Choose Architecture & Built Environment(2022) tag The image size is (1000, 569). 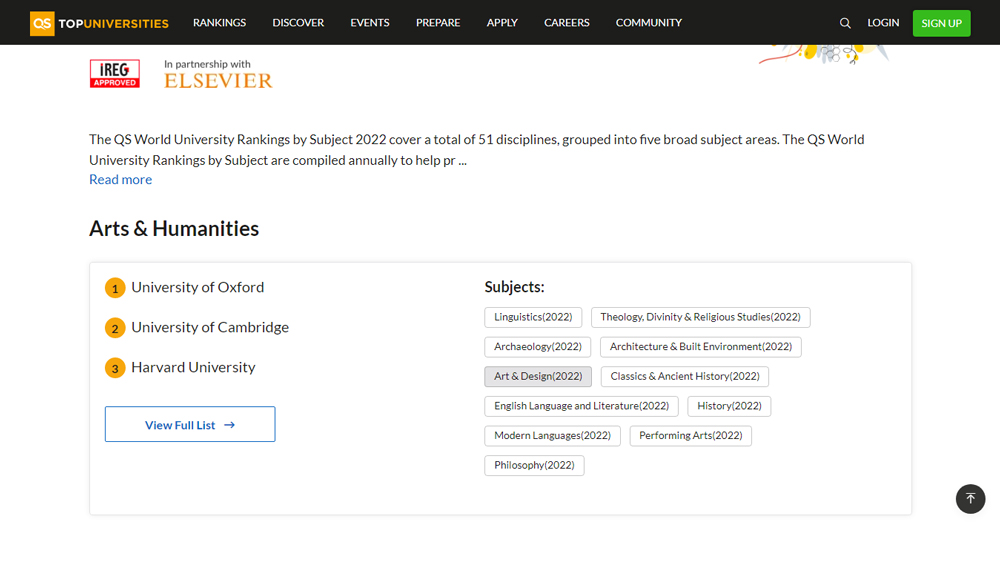click(x=701, y=347)
